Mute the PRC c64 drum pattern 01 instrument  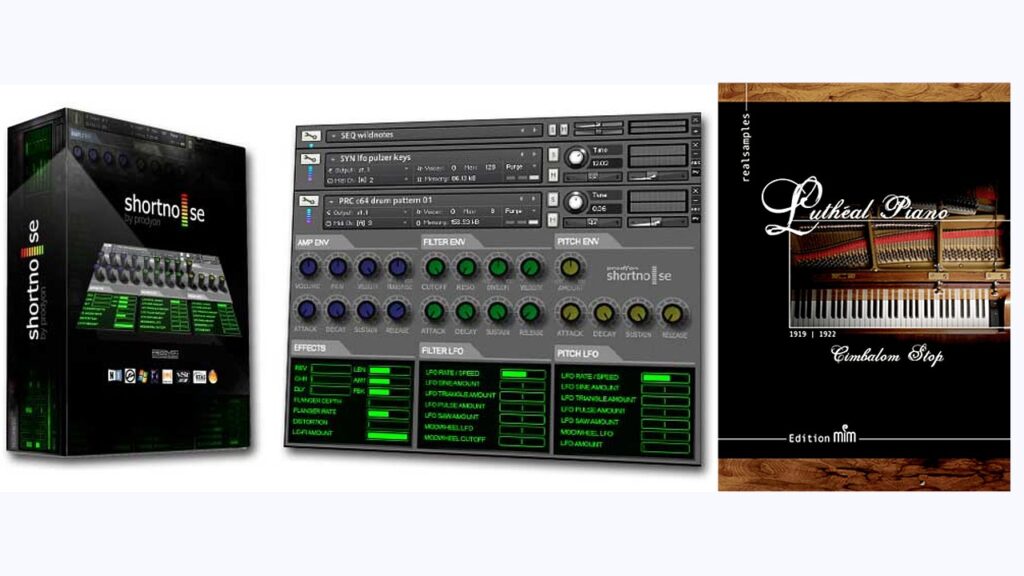coord(553,221)
